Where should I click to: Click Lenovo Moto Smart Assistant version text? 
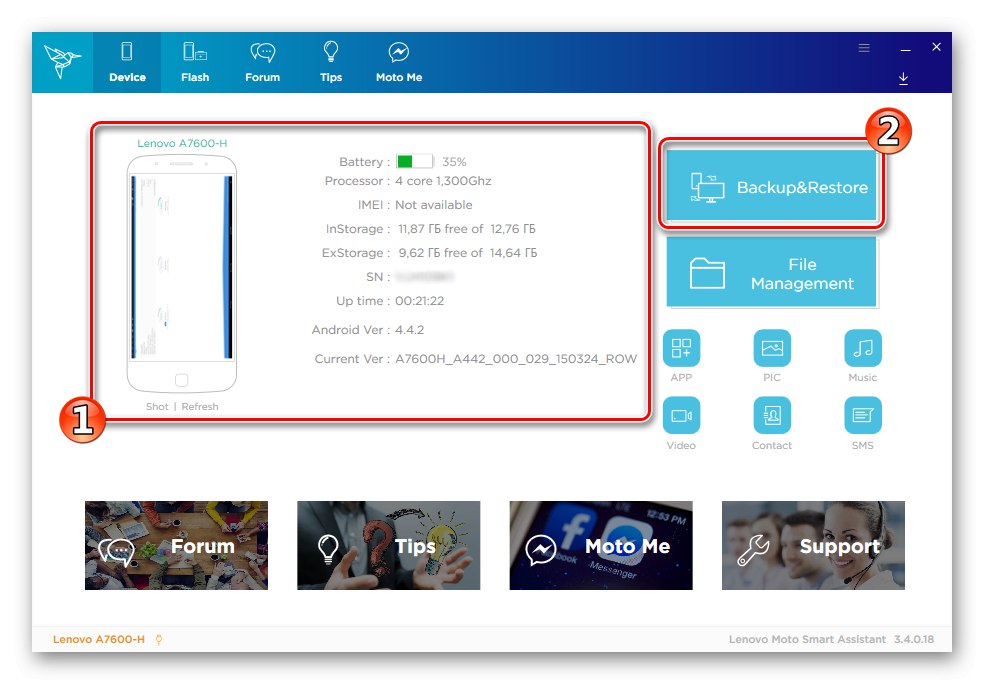click(x=831, y=639)
